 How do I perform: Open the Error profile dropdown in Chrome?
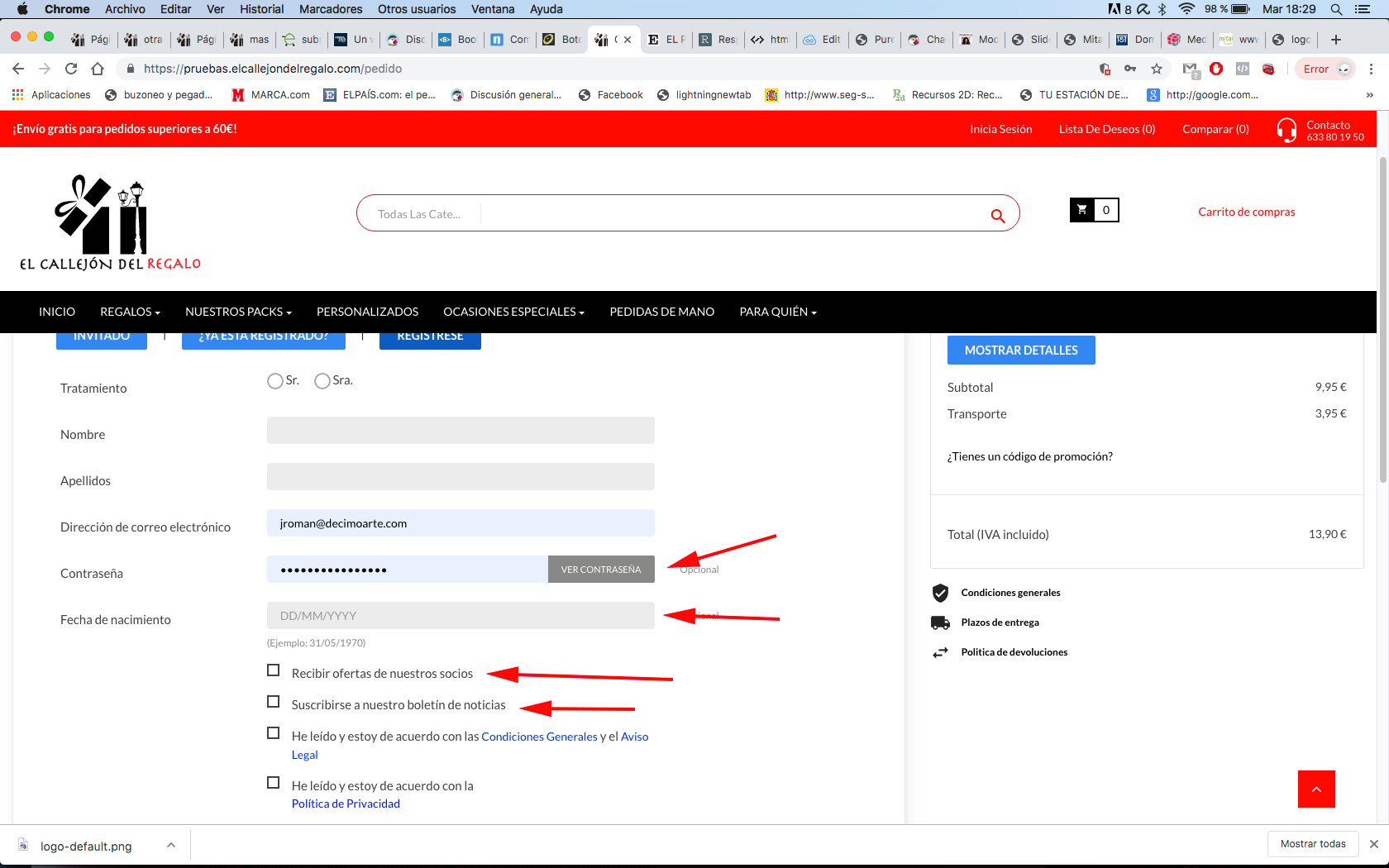pyautogui.click(x=1325, y=69)
